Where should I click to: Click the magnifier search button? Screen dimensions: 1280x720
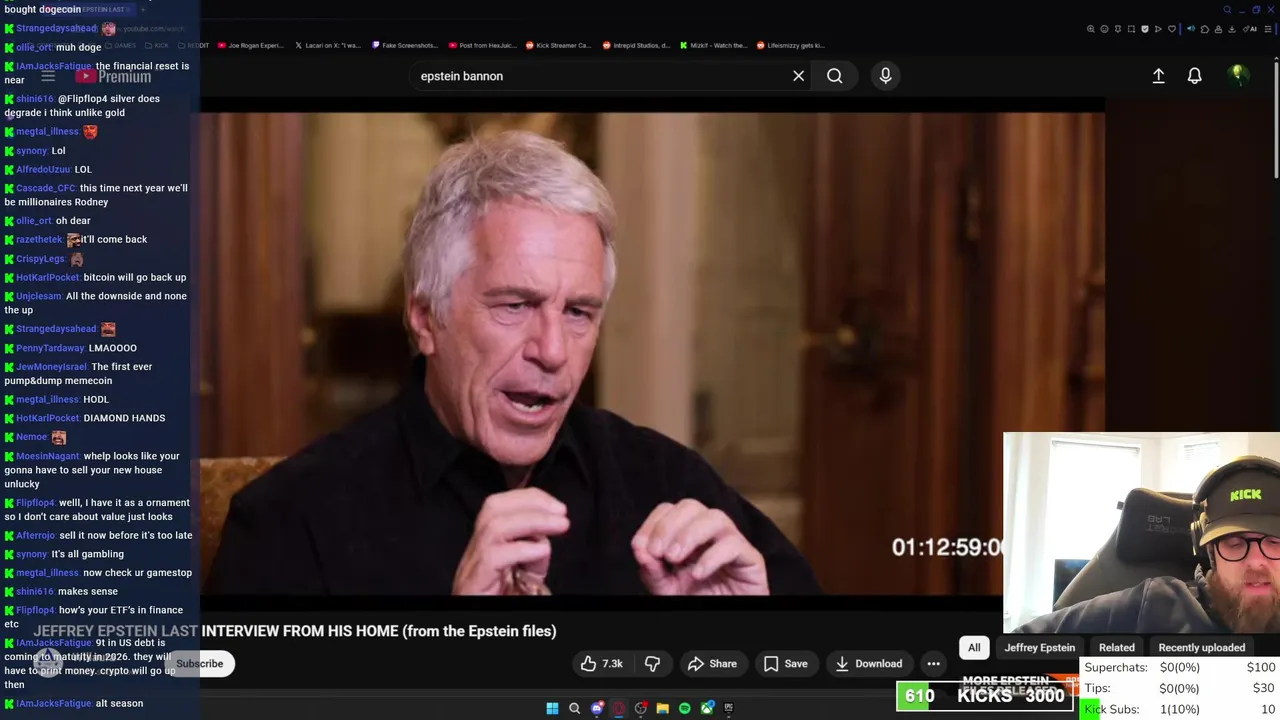tap(834, 76)
